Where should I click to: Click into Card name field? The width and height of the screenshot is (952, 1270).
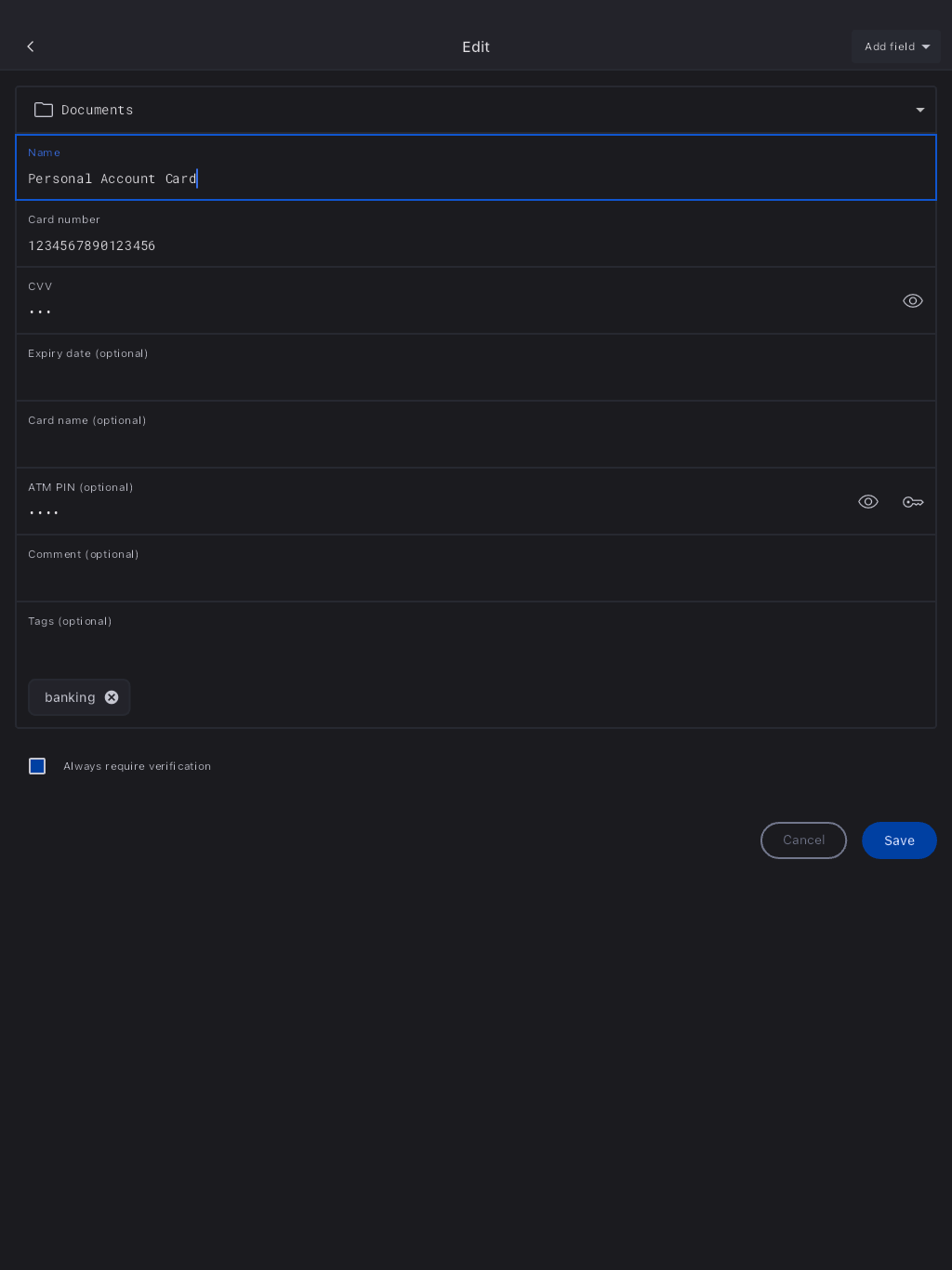click(465, 444)
